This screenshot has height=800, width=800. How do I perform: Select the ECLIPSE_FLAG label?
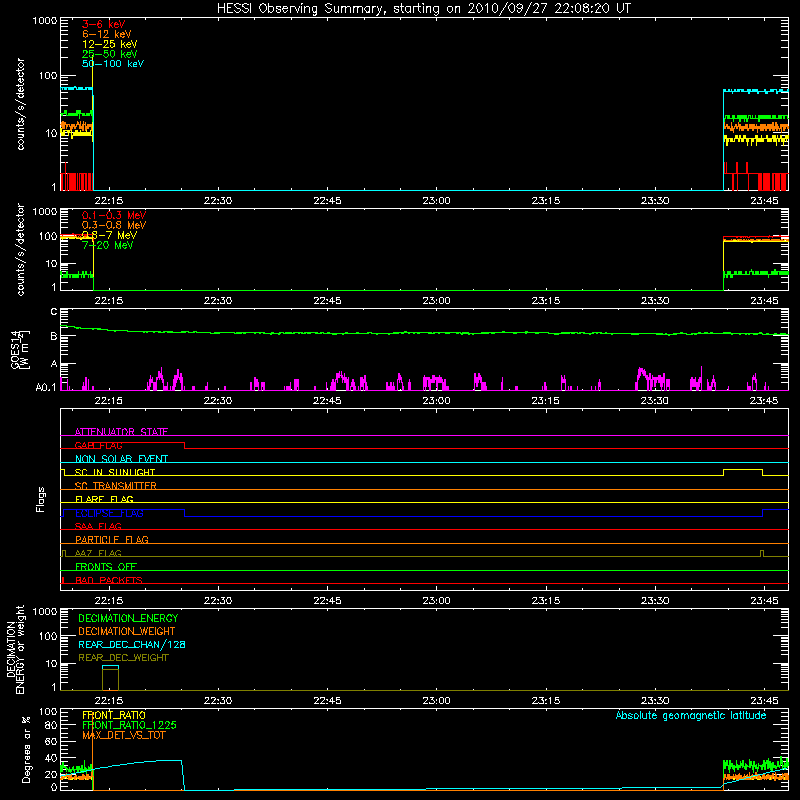(x=109, y=513)
